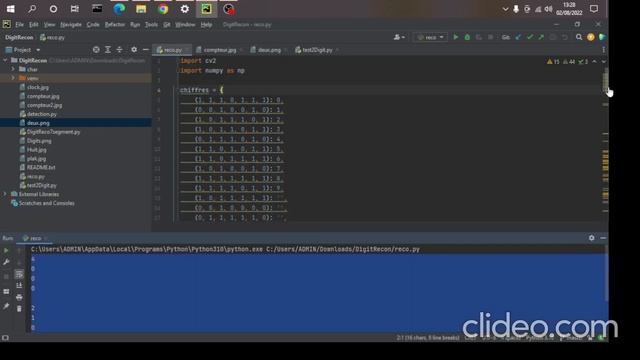Image resolution: width=640 pixels, height=360 pixels.
Task: Select clock.jpg in project tree
Action: [x=38, y=87]
